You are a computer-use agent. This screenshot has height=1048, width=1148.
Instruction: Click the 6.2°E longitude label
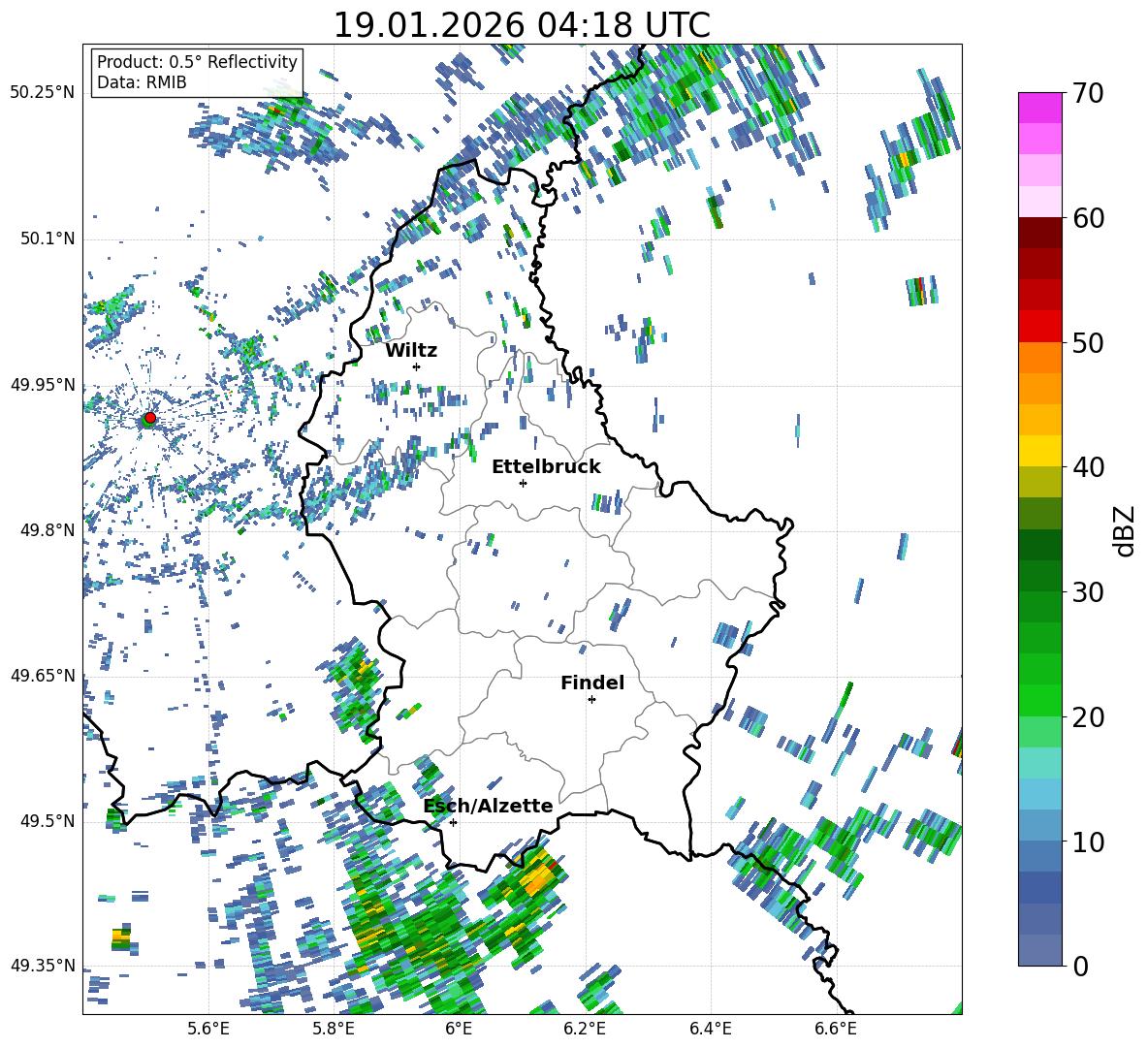tap(585, 1029)
